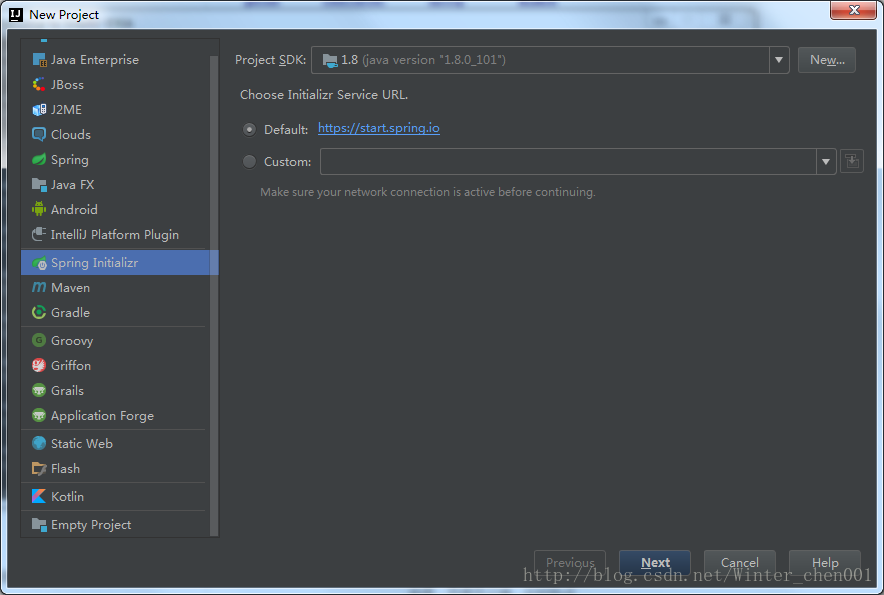The height and width of the screenshot is (595, 884).
Task: Close the New Project dialog
Action: pos(854,10)
